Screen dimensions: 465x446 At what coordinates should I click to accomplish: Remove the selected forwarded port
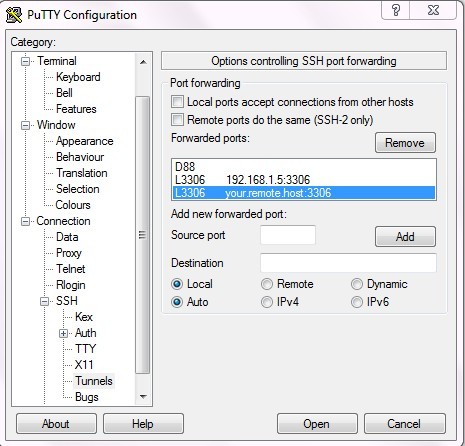[405, 143]
